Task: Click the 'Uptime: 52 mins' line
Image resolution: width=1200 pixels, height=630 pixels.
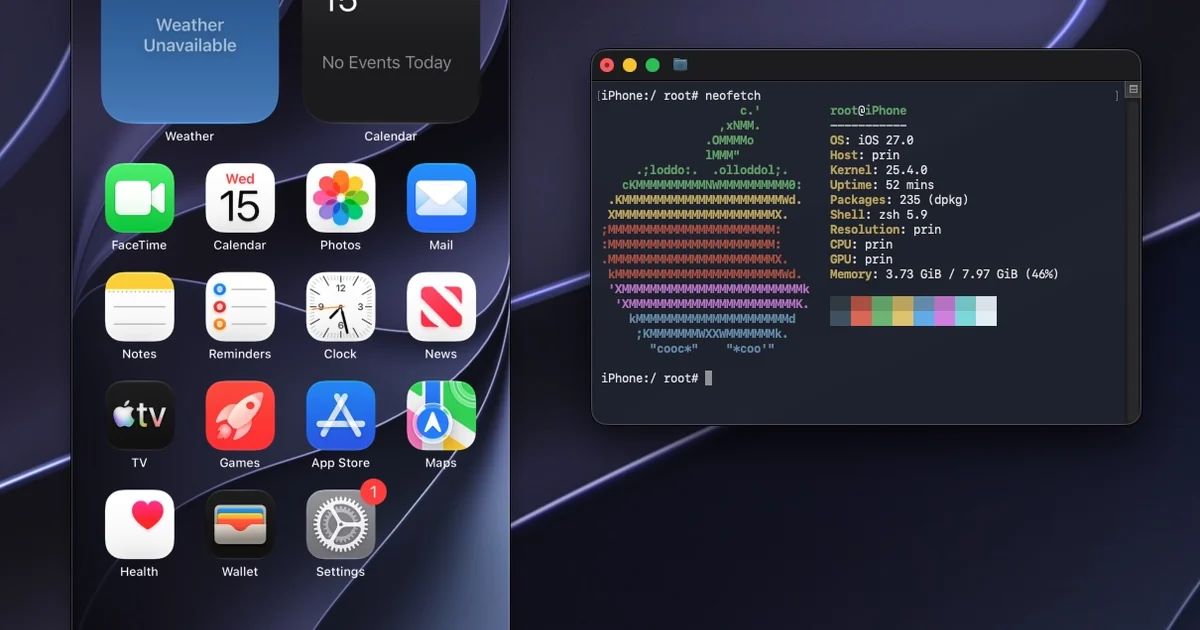Action: click(882, 185)
